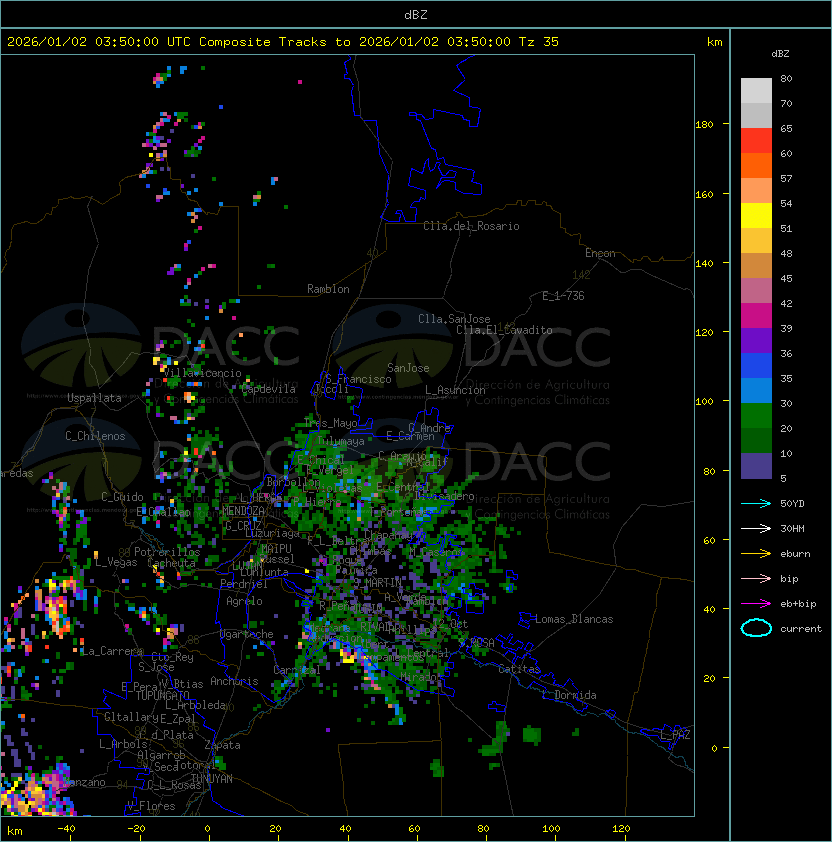The image size is (832, 842).
Task: Select the yellow eburn arrow in legend
Action: [x=756, y=554]
